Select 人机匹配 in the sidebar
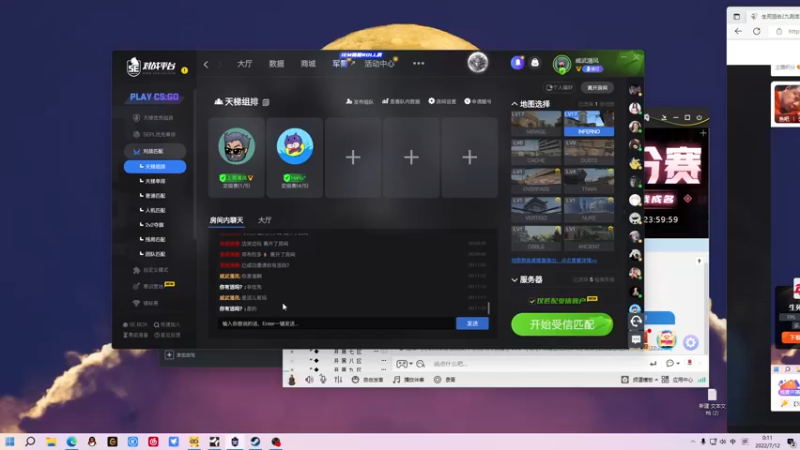This screenshot has width=800, height=450. click(x=153, y=210)
